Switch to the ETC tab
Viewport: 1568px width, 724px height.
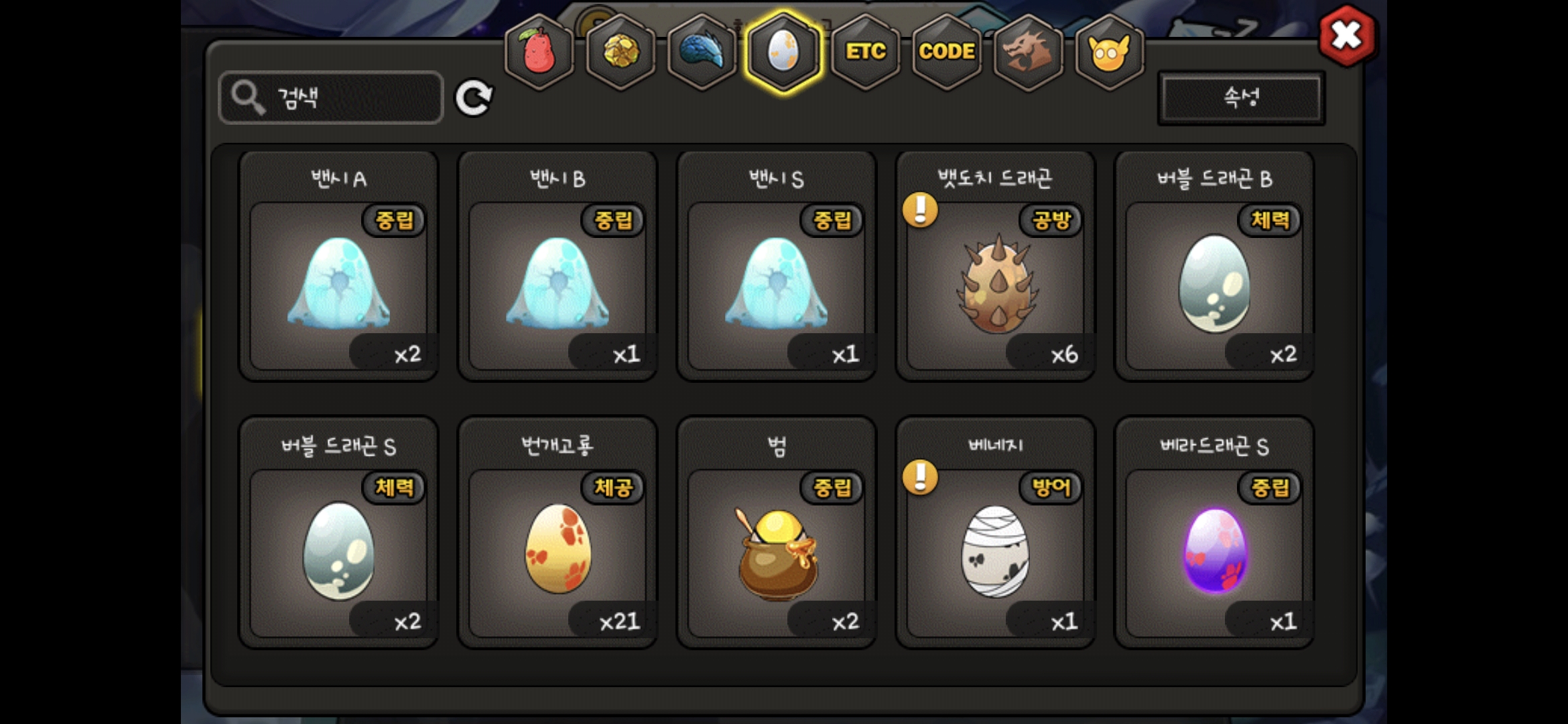pos(865,52)
